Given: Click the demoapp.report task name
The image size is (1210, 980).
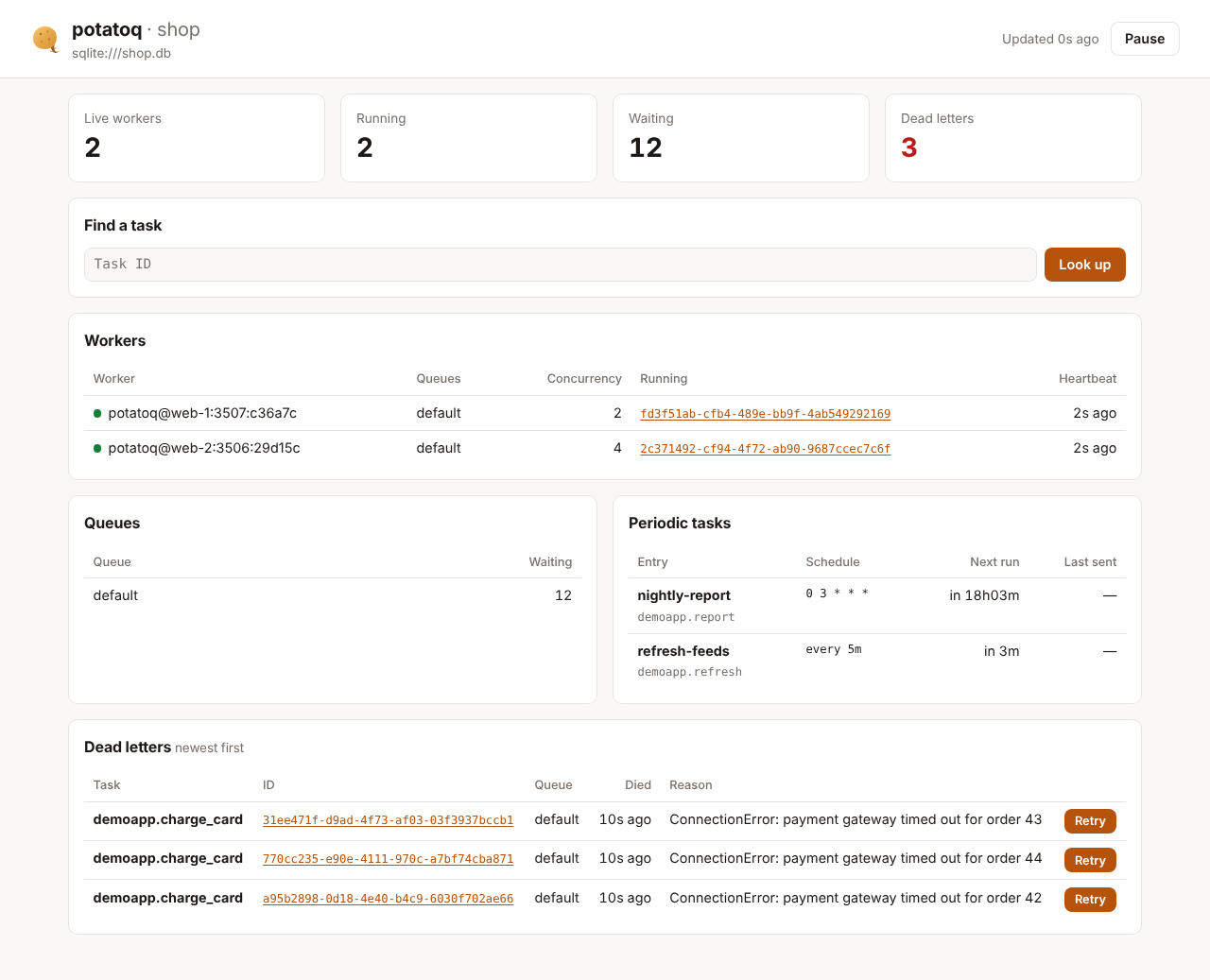Looking at the screenshot, I should coord(686,617).
